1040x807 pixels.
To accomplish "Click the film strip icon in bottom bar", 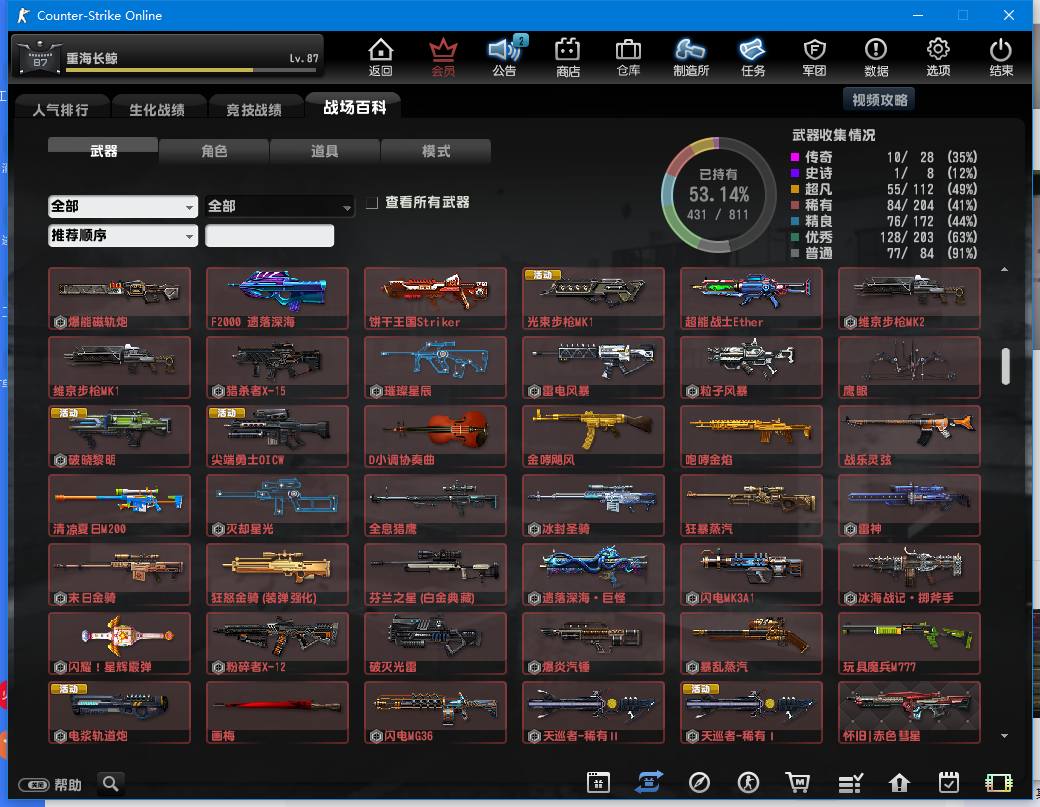I will [x=999, y=783].
